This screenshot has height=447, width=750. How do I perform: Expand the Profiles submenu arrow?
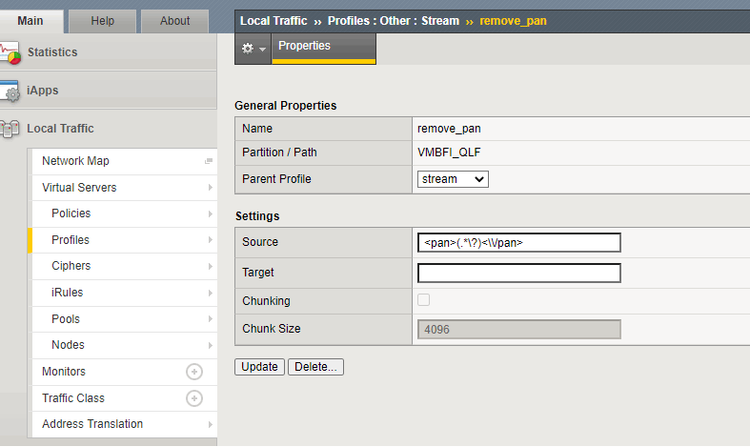point(210,240)
